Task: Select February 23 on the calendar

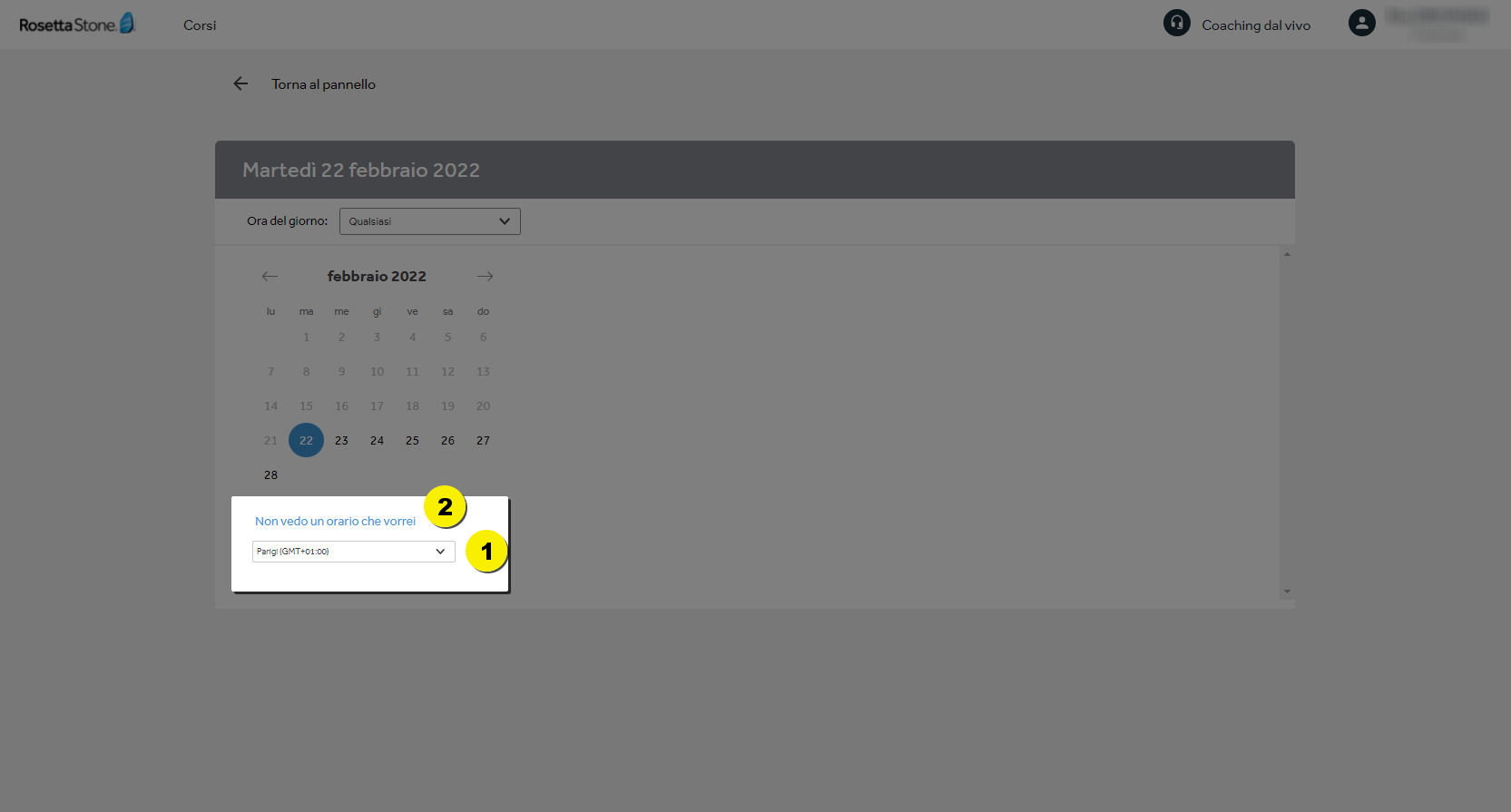Action: [341, 440]
